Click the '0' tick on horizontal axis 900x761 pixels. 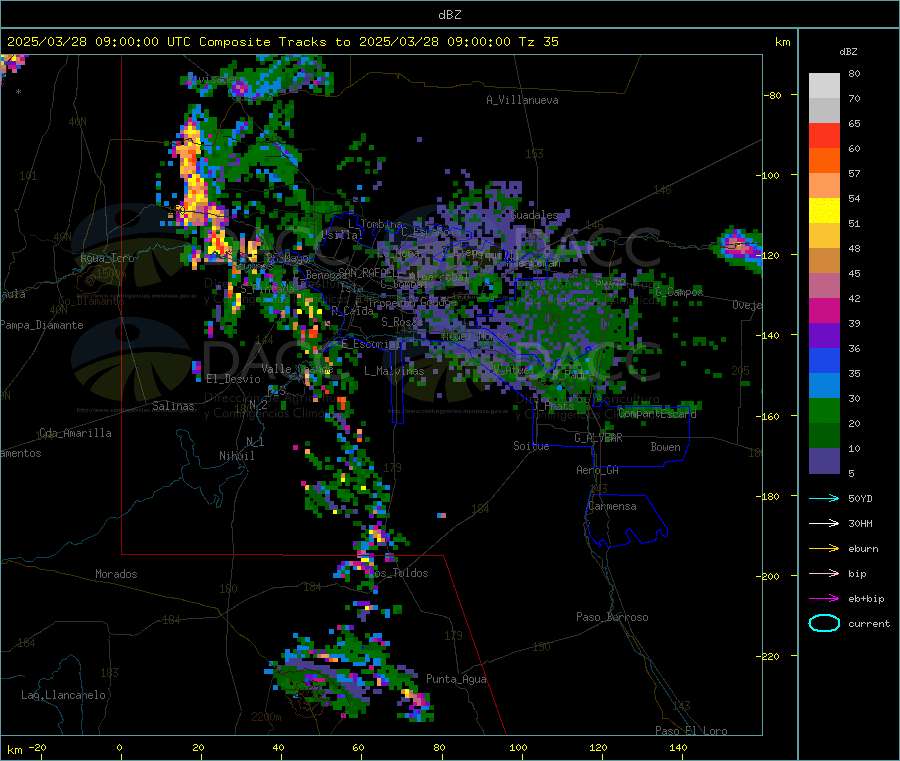(119, 747)
